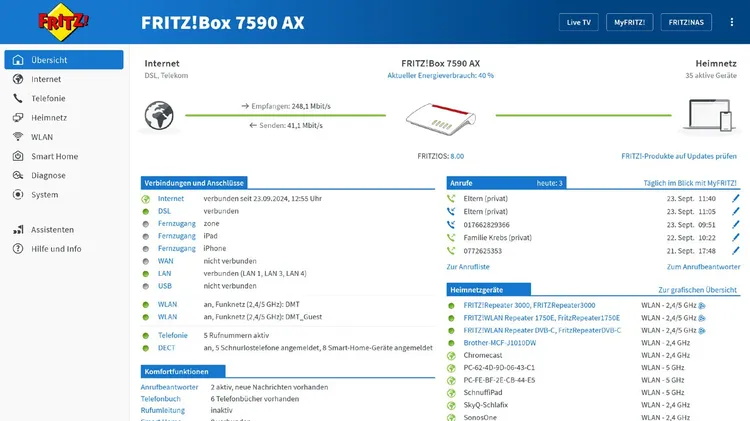Click the Internet globe icon in sidebar
Image resolution: width=750 pixels, height=421 pixels.
[x=18, y=79]
